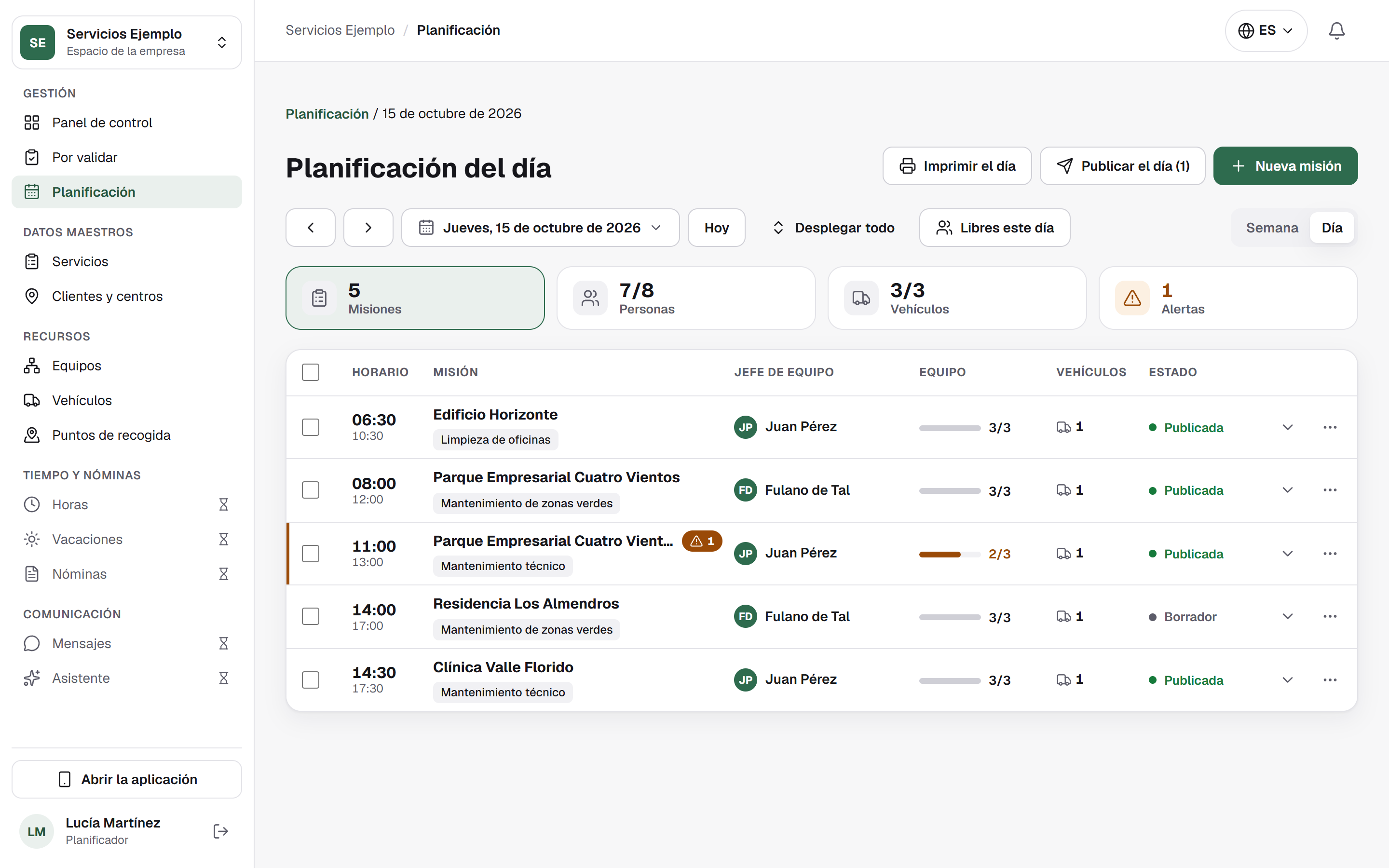Open Puntos de recogida in sidebar
The width and height of the screenshot is (1389, 868).
point(127,435)
